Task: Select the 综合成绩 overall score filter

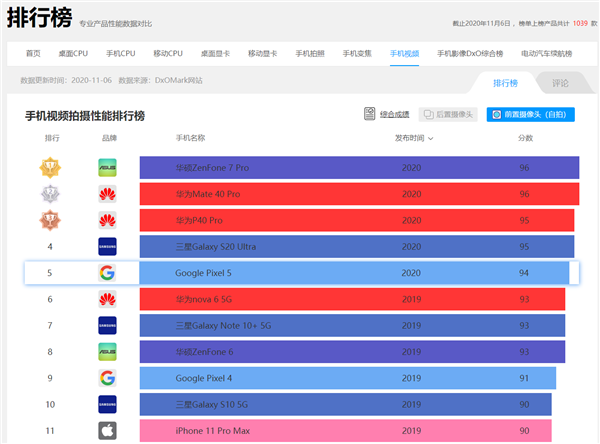Action: tap(388, 115)
